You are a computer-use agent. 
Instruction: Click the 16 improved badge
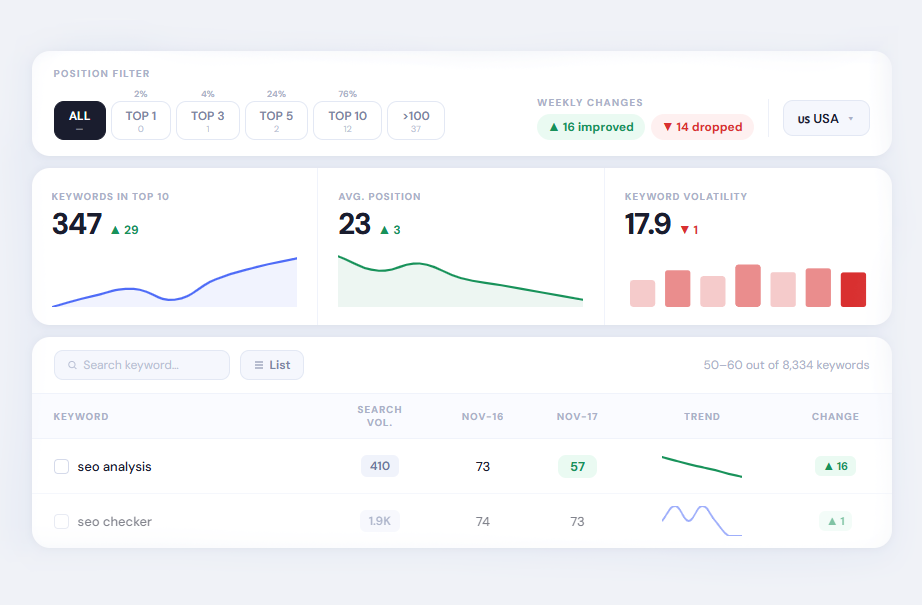tap(591, 127)
